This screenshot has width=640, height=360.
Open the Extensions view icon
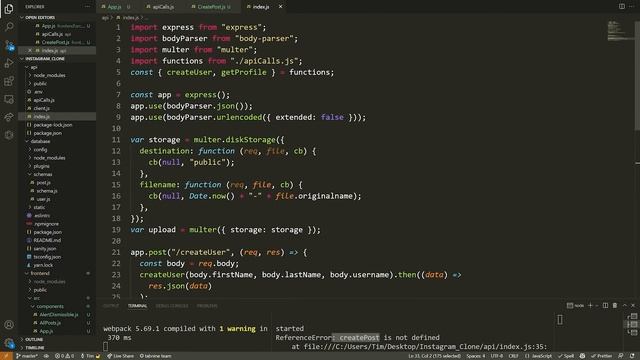[x=9, y=81]
